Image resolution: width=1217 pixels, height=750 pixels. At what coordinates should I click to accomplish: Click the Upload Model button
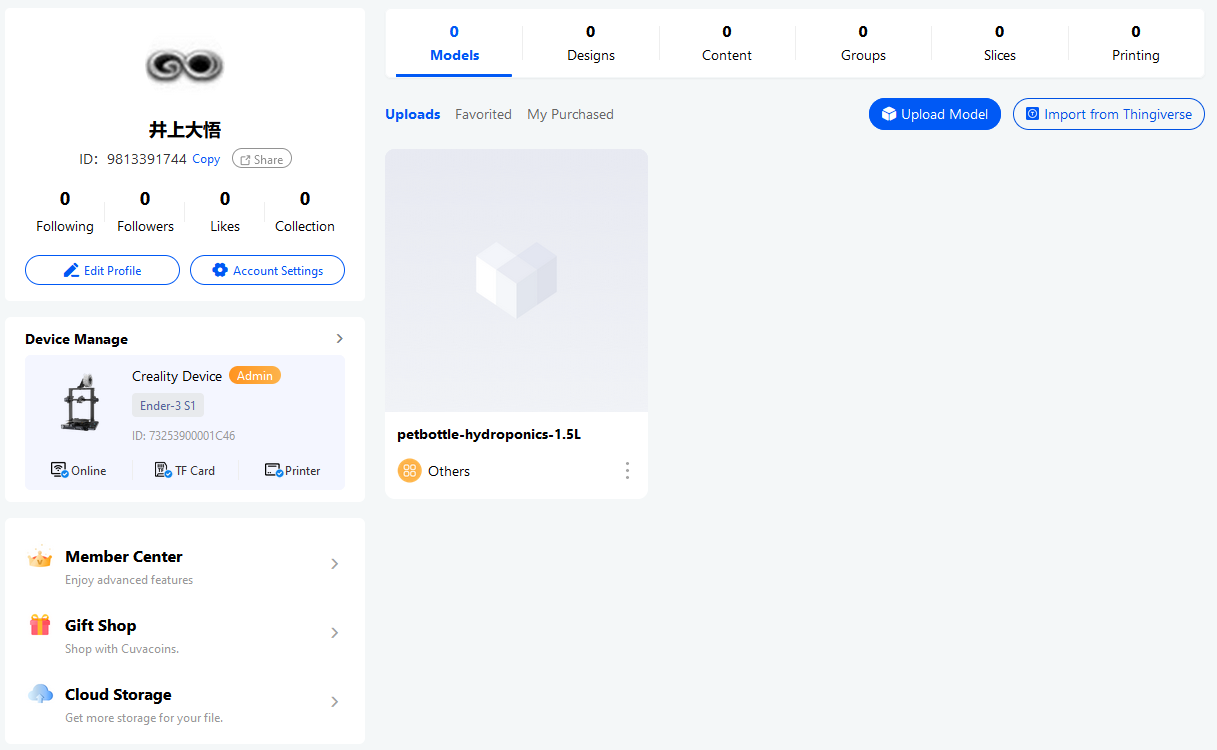(935, 114)
